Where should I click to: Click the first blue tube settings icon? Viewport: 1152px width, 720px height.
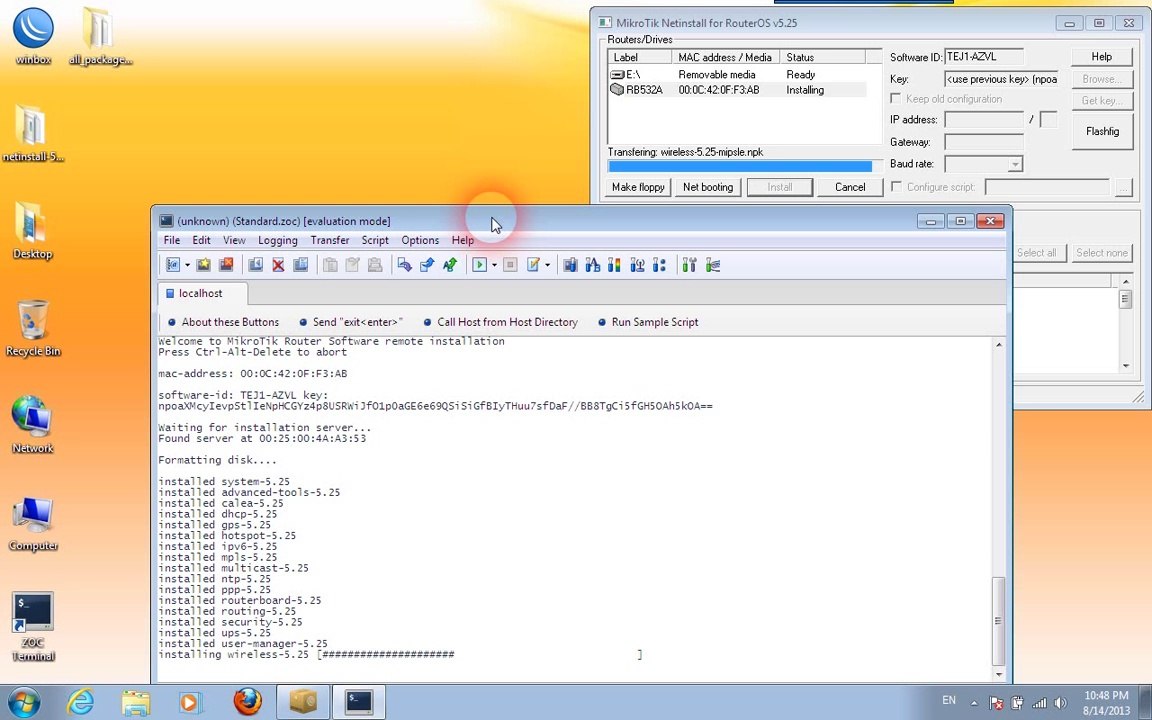[570, 265]
